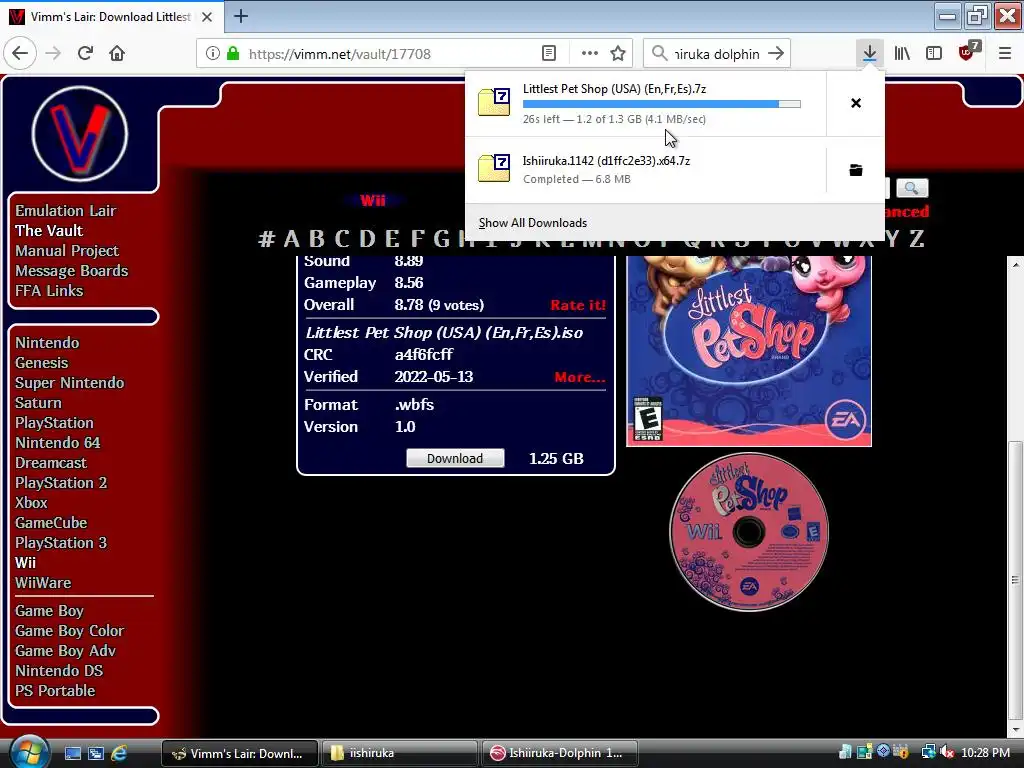Screen dimensions: 1024x768
Task: Open the Emulation Lair link
Action: (x=65, y=210)
